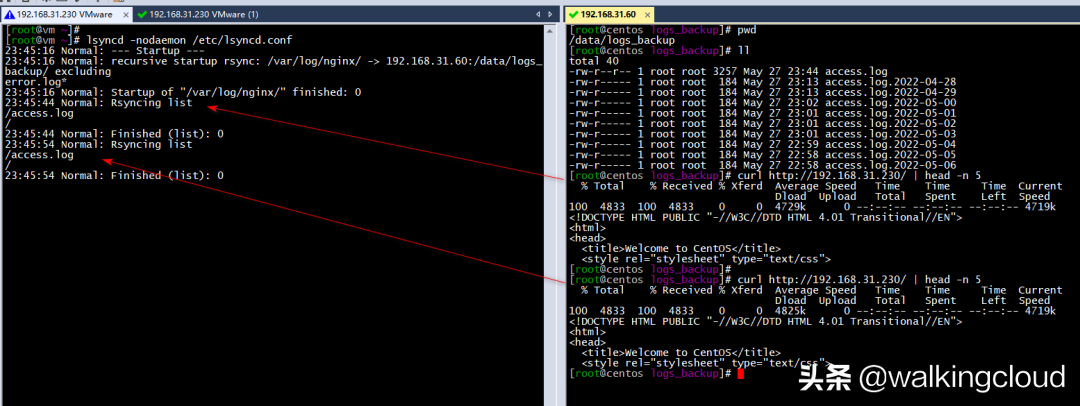Click the red cursor at the centos prompt
This screenshot has width=1080, height=406.
coord(740,373)
